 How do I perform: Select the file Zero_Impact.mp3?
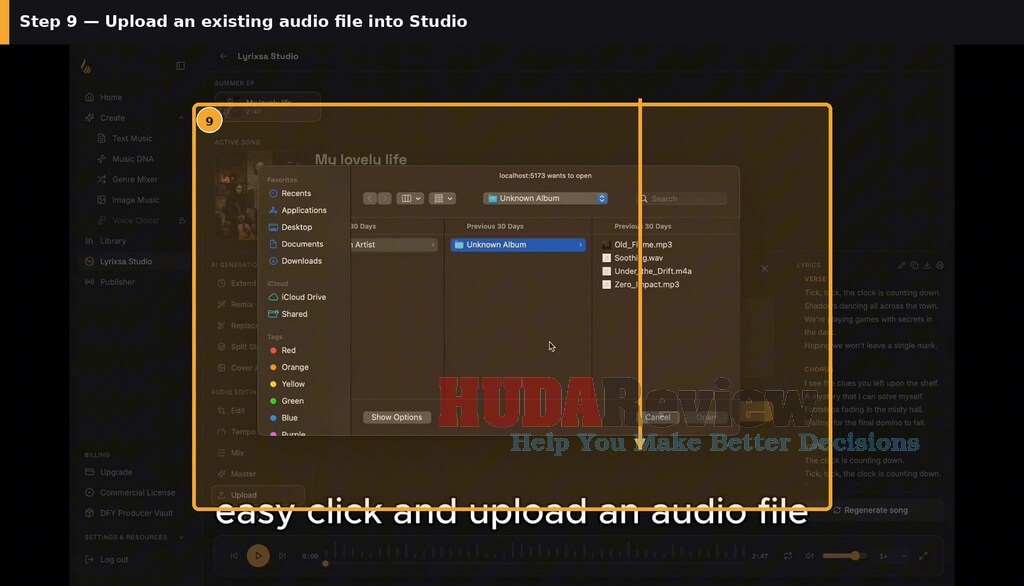[641, 285]
